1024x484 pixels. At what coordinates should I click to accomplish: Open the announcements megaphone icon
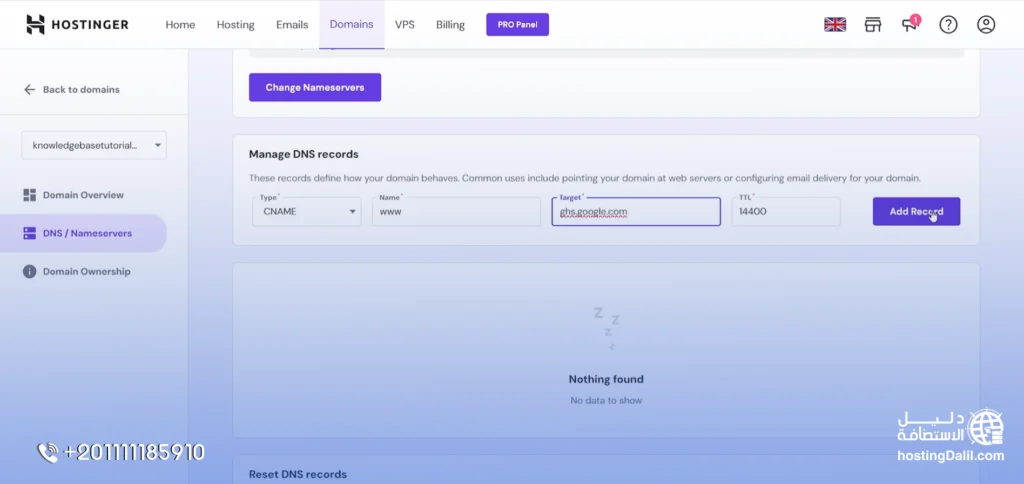point(910,24)
